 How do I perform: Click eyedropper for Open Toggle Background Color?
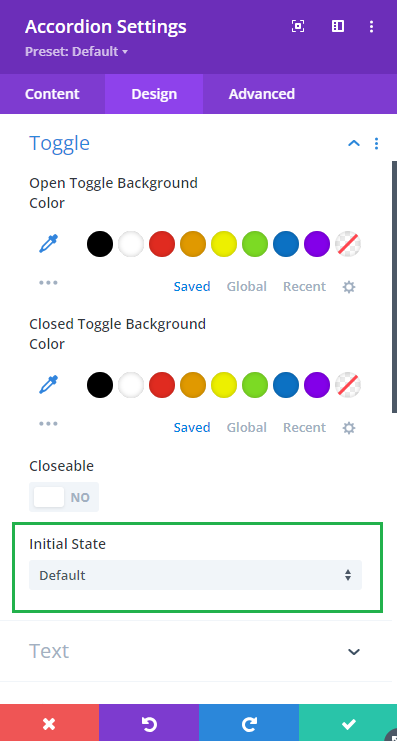coord(49,244)
